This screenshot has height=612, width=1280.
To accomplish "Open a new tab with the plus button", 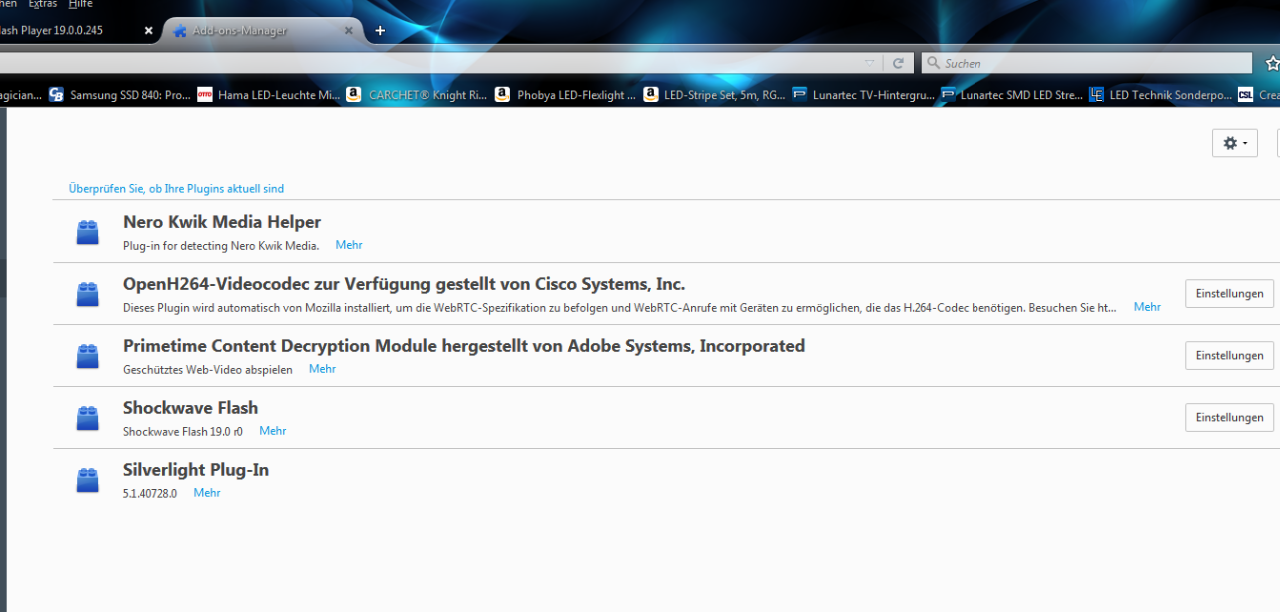I will (380, 31).
